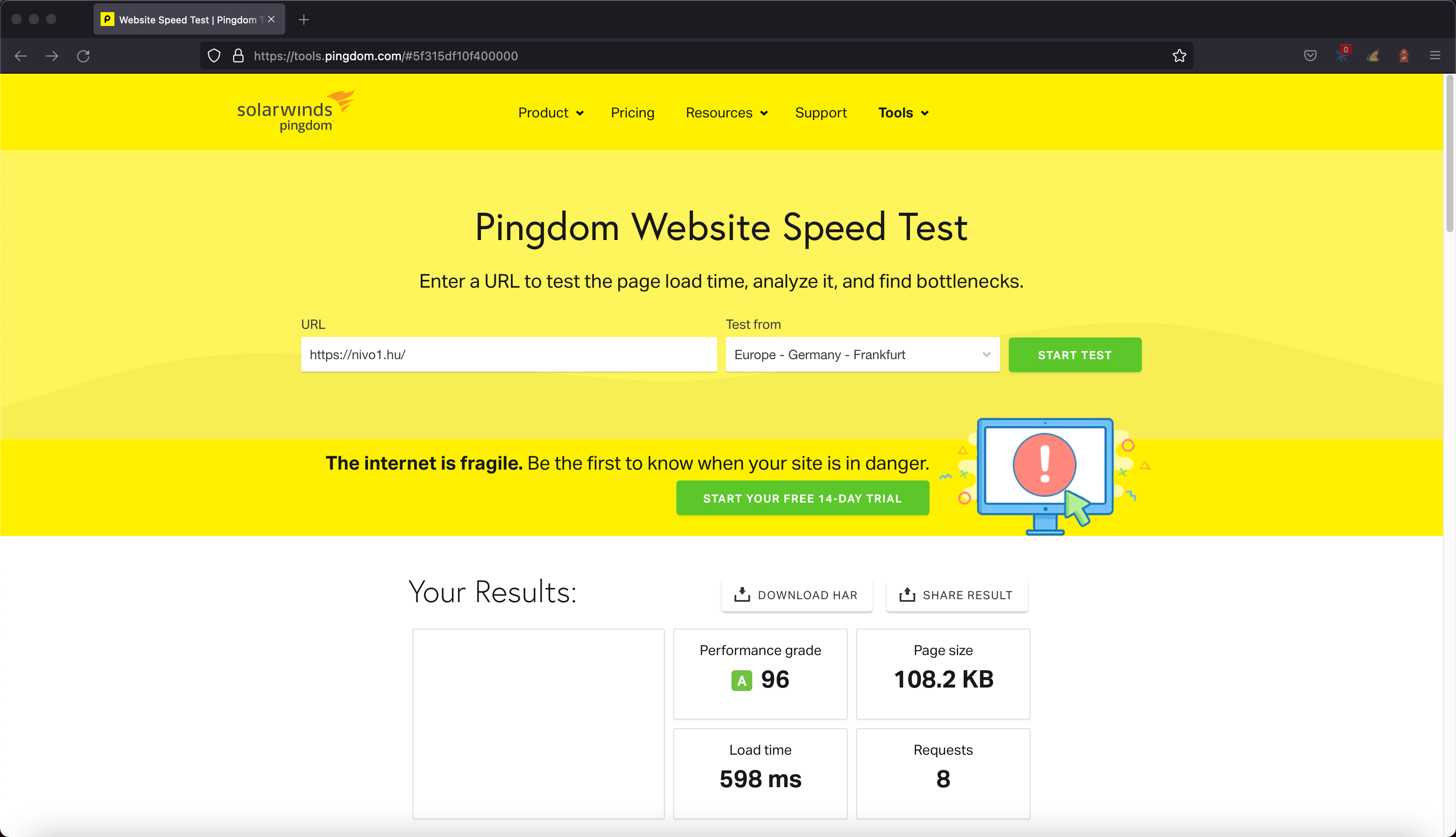Click the bookmark star icon
The width and height of the screenshot is (1456, 837).
click(x=1179, y=56)
